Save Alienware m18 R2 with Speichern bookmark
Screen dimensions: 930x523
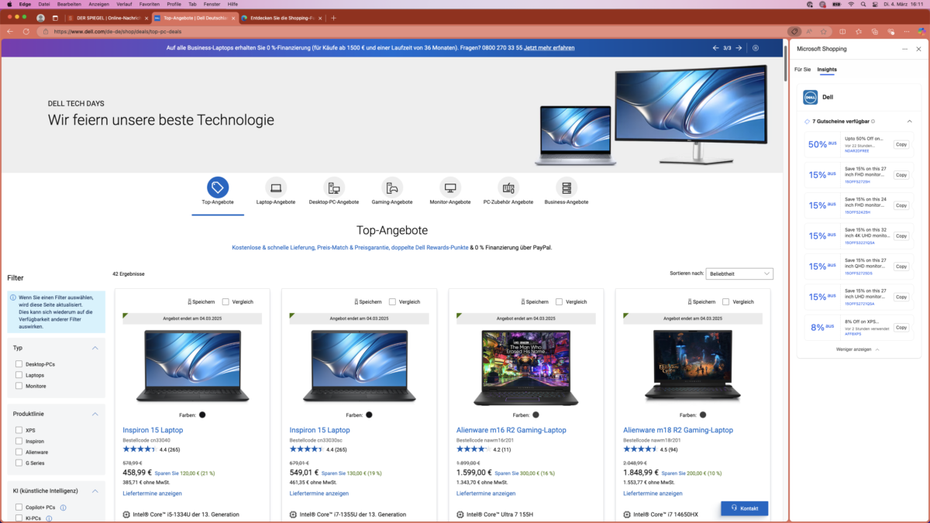[x=701, y=302]
